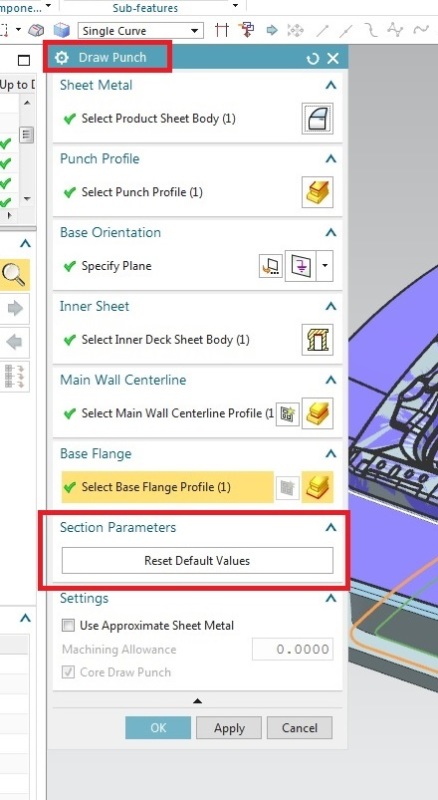
Task: Click the maximize square icon in left panel
Action: (x=24, y=61)
